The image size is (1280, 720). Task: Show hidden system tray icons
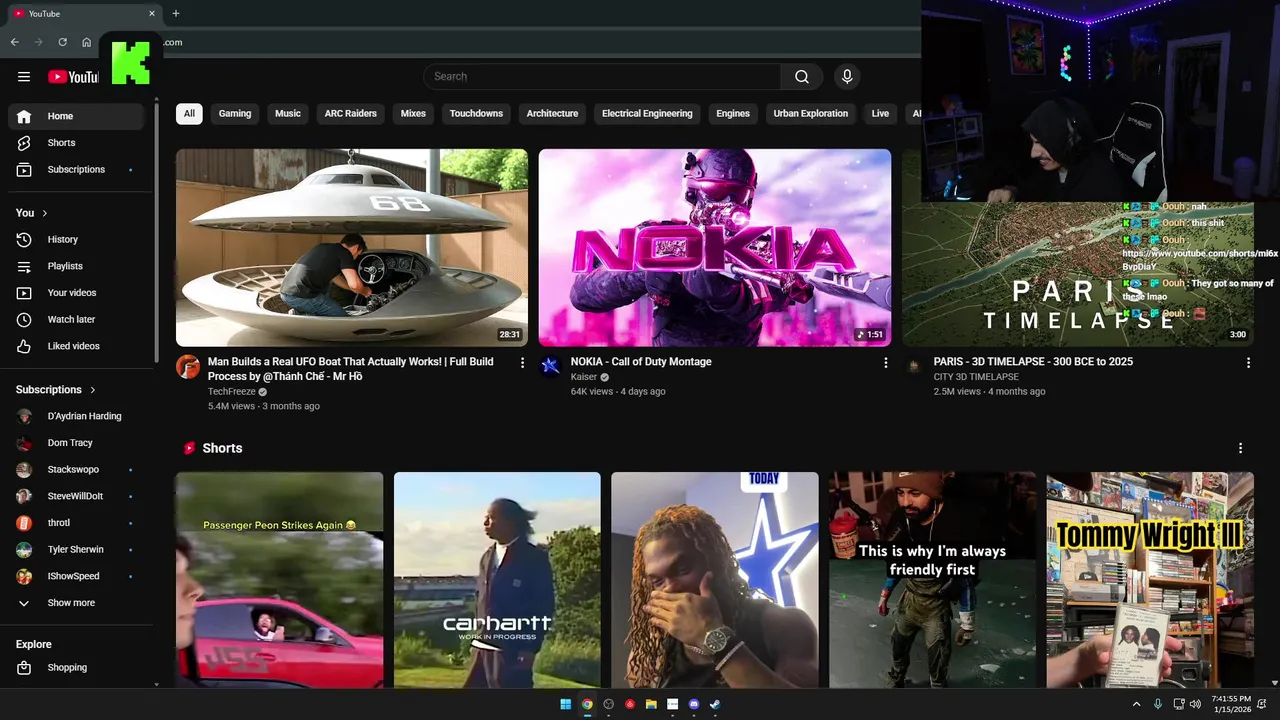(1136, 704)
